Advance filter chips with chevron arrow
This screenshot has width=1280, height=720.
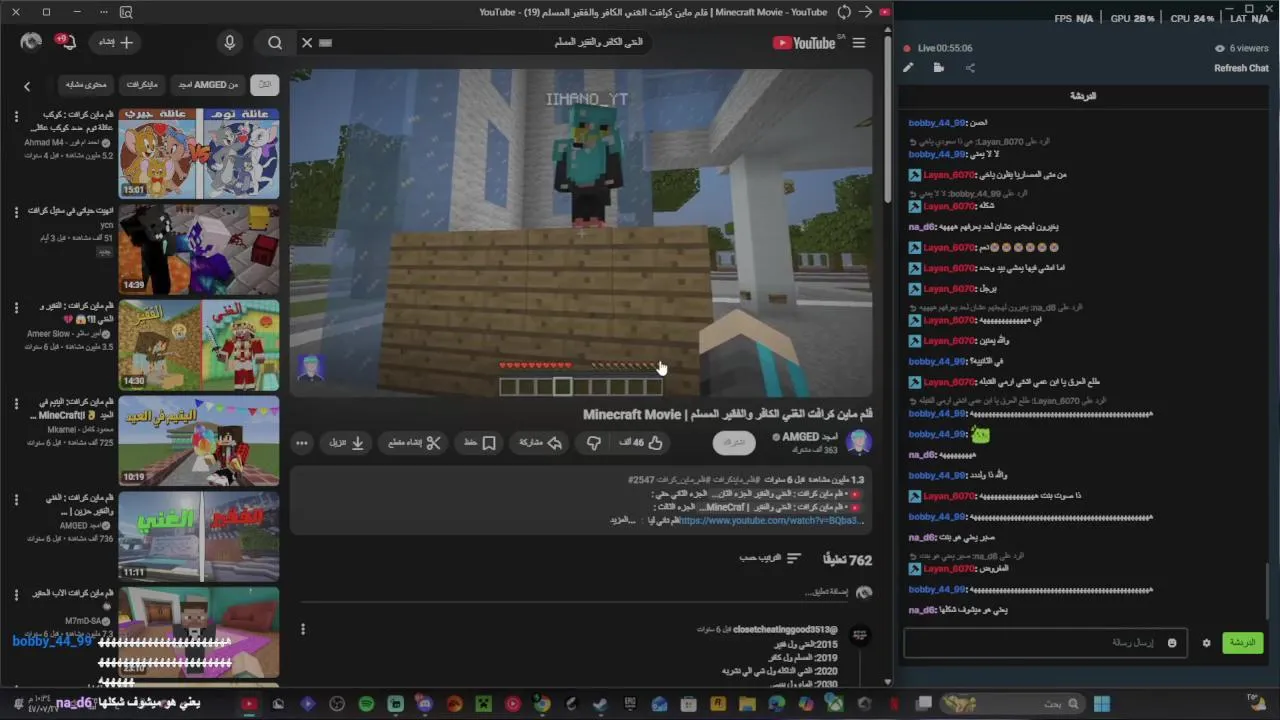27,86
